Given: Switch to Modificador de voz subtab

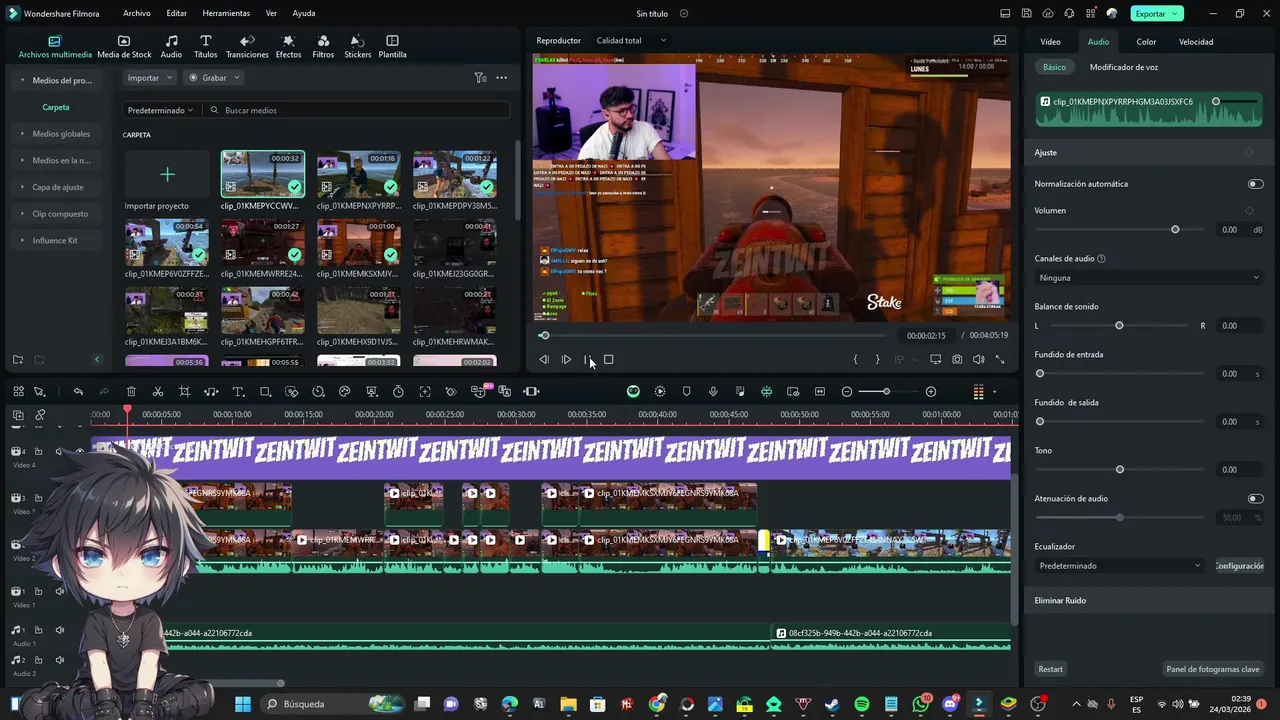Looking at the screenshot, I should click(x=1124, y=67).
